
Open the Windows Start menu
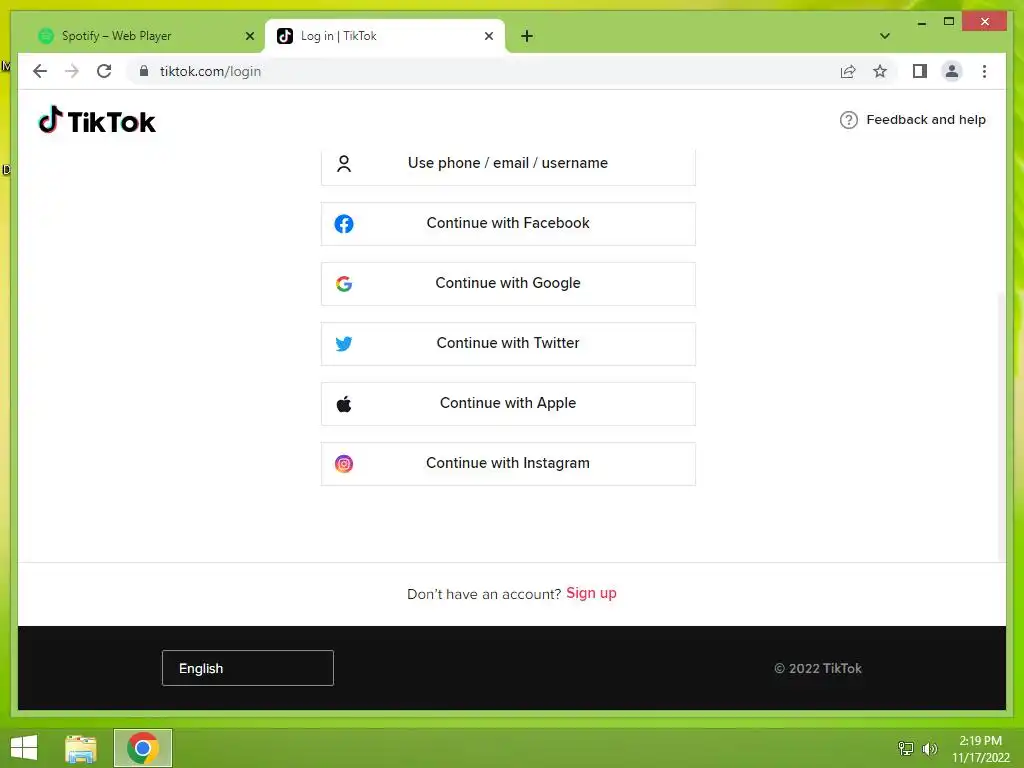tap(24, 748)
